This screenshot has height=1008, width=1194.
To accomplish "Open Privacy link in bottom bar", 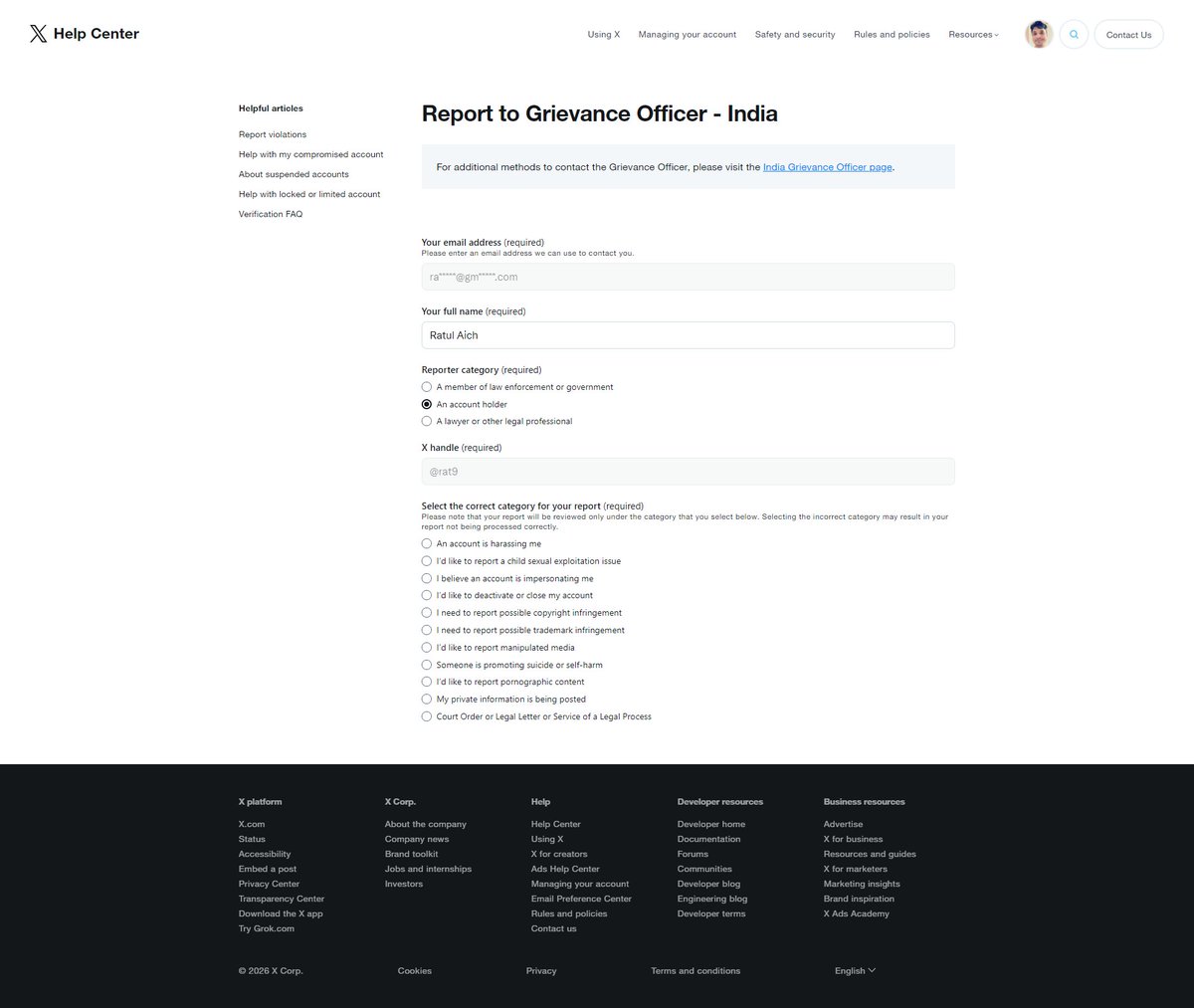I will (541, 970).
